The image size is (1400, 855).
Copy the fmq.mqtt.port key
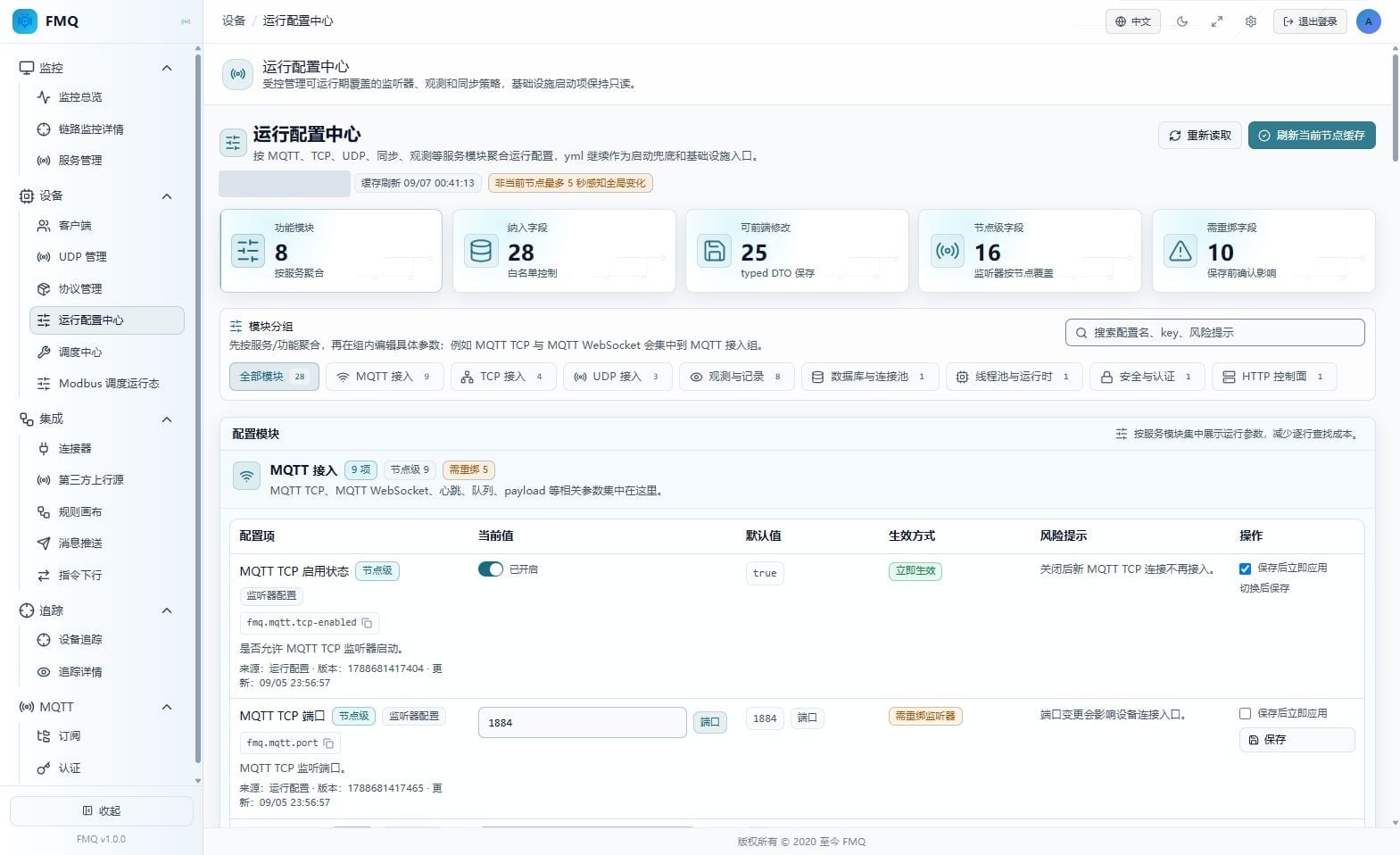328,743
